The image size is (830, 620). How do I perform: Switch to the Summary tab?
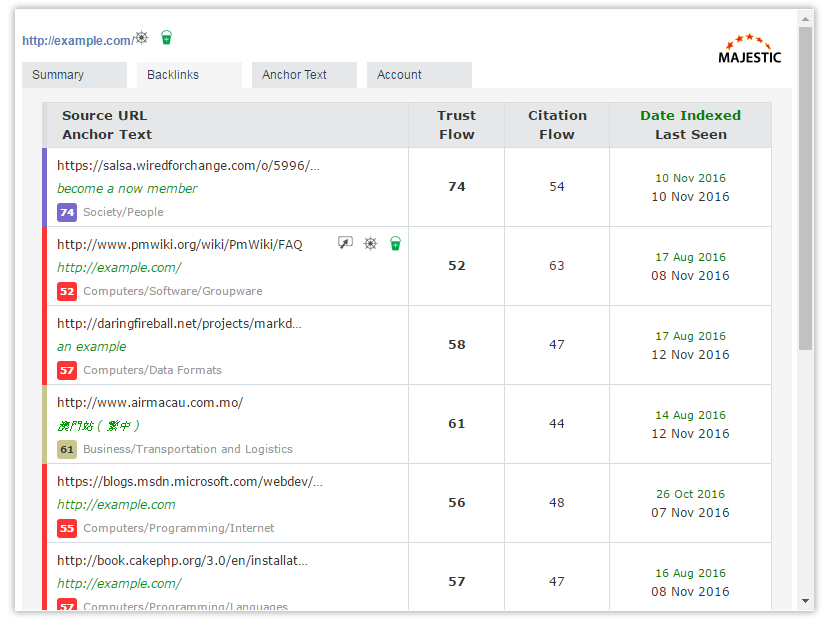coord(74,75)
